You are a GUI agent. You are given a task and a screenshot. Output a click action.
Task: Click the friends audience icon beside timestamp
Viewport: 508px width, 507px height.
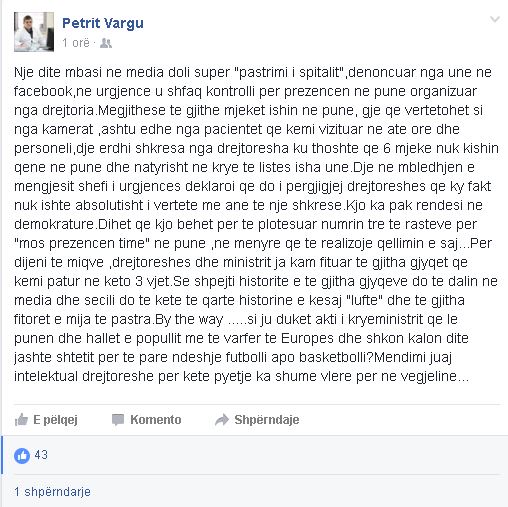pos(106,43)
